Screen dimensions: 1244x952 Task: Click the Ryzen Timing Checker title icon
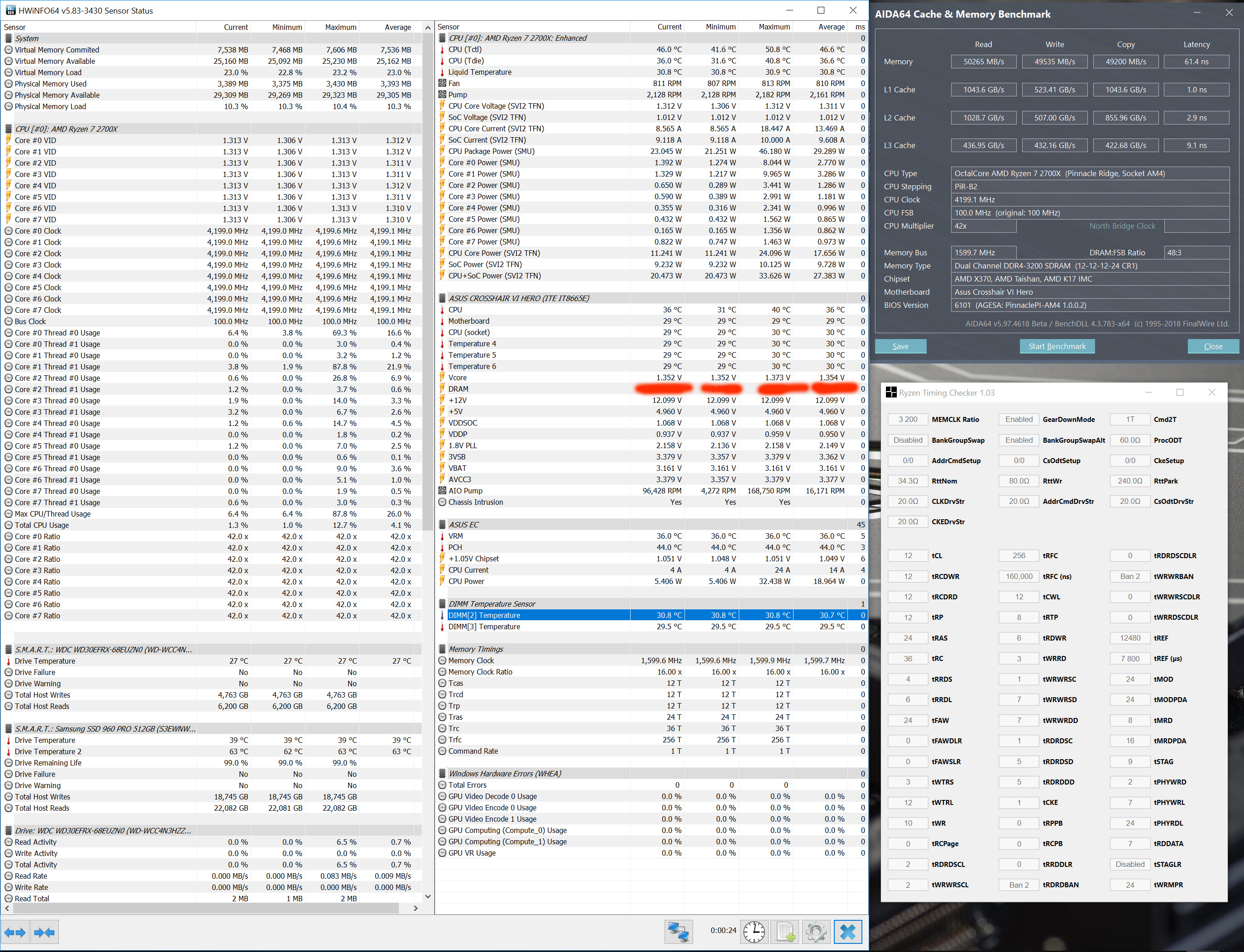(891, 392)
